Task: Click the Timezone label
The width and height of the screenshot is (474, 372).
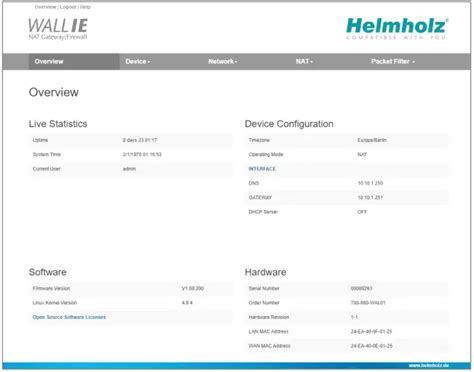Action: point(259,140)
